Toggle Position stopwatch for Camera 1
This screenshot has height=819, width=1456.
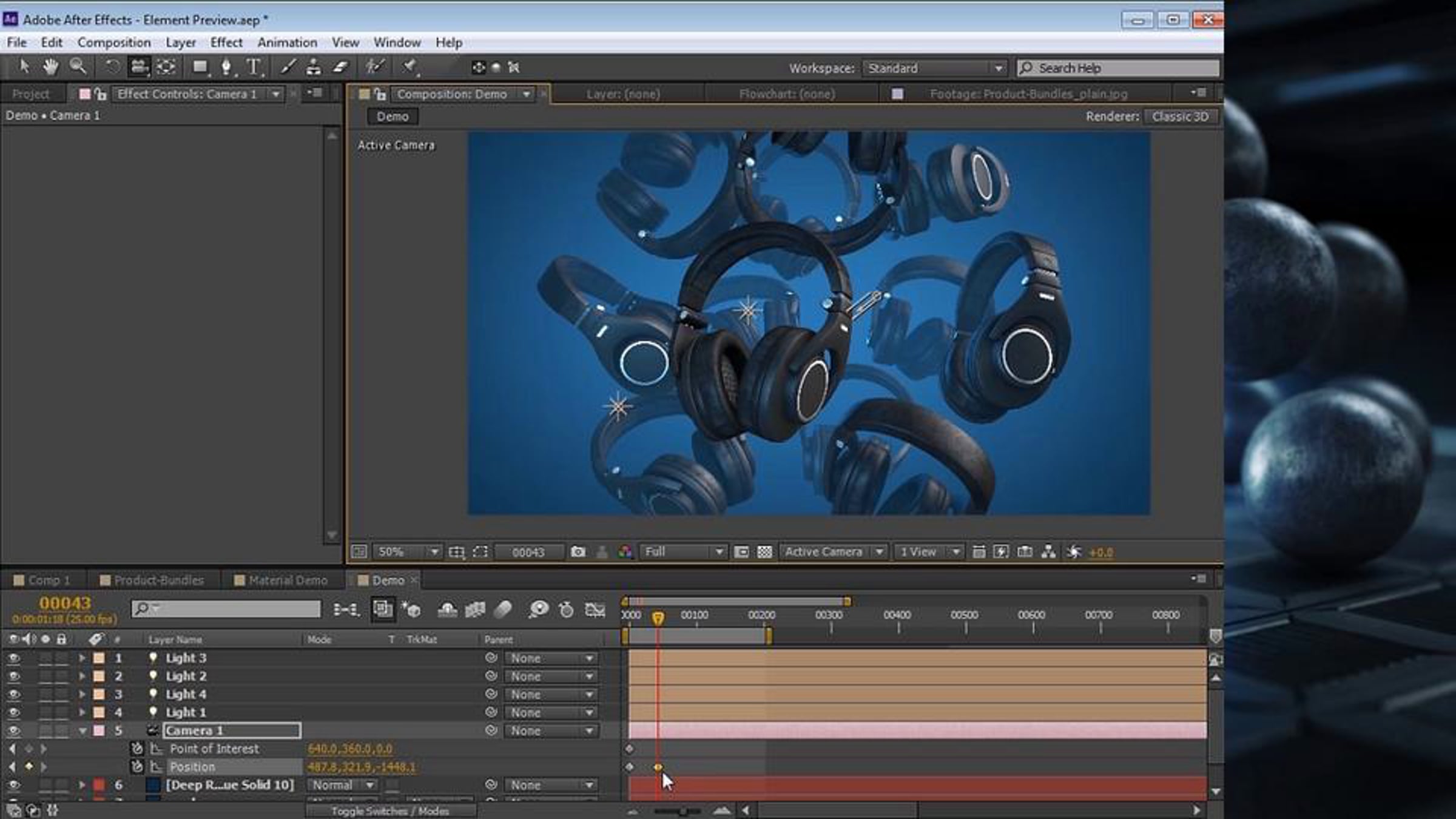(x=137, y=767)
